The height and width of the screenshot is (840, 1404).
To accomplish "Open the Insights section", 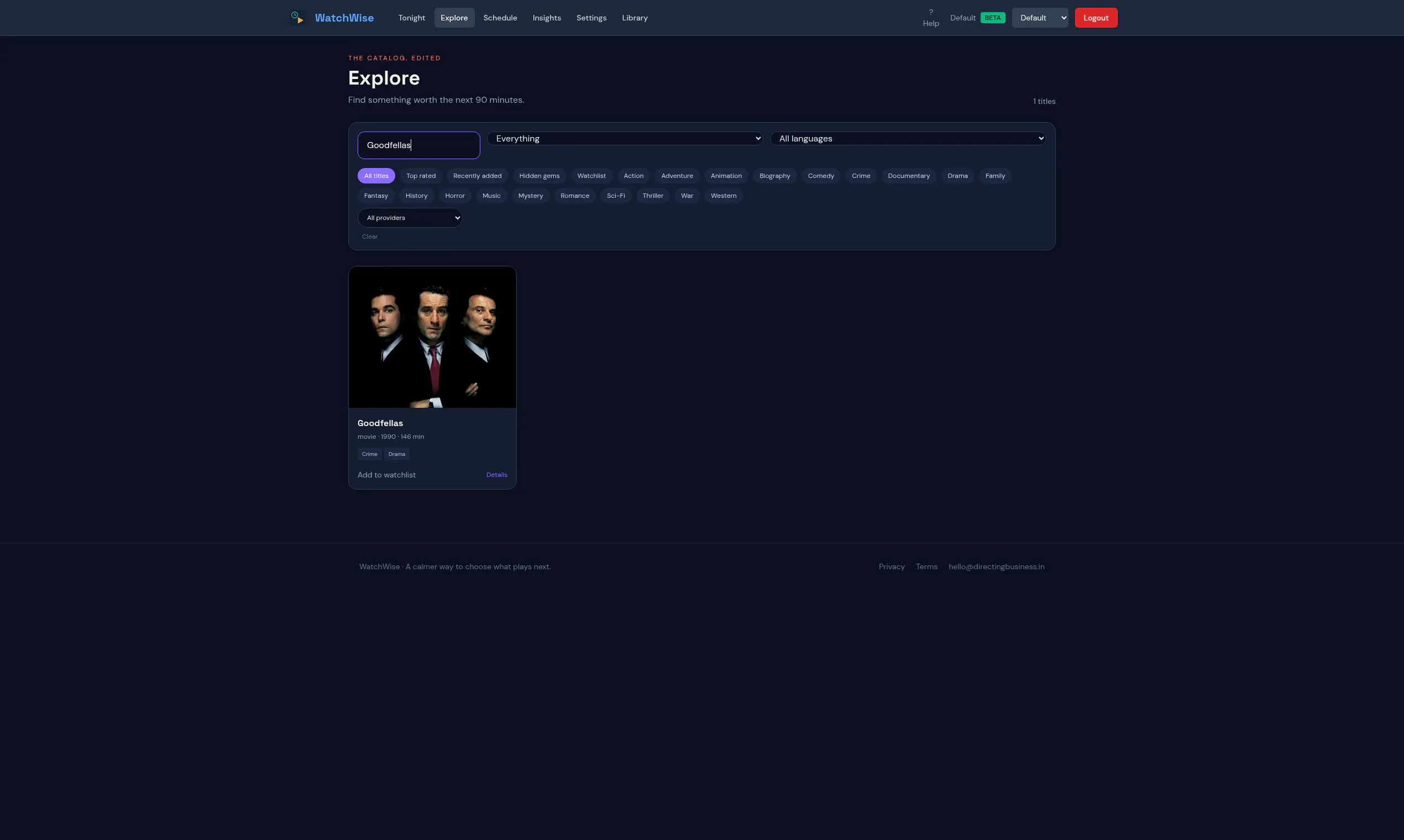I will [546, 18].
